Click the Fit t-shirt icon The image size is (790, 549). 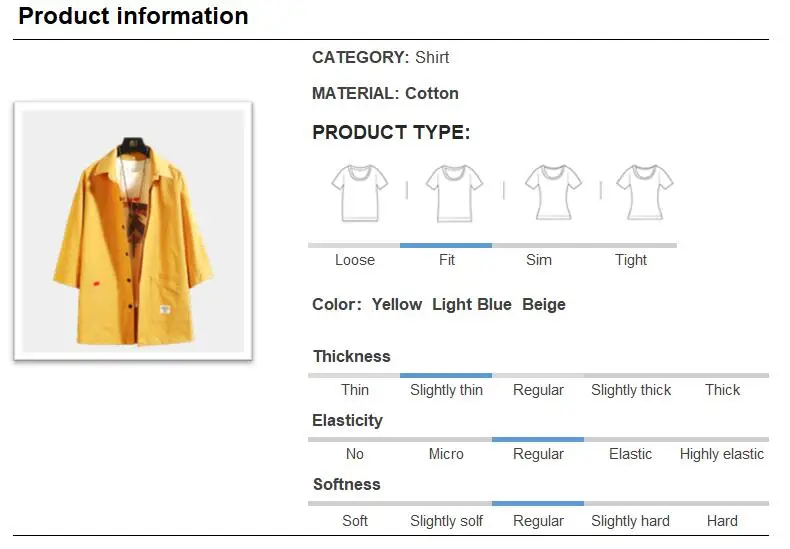coord(454,193)
